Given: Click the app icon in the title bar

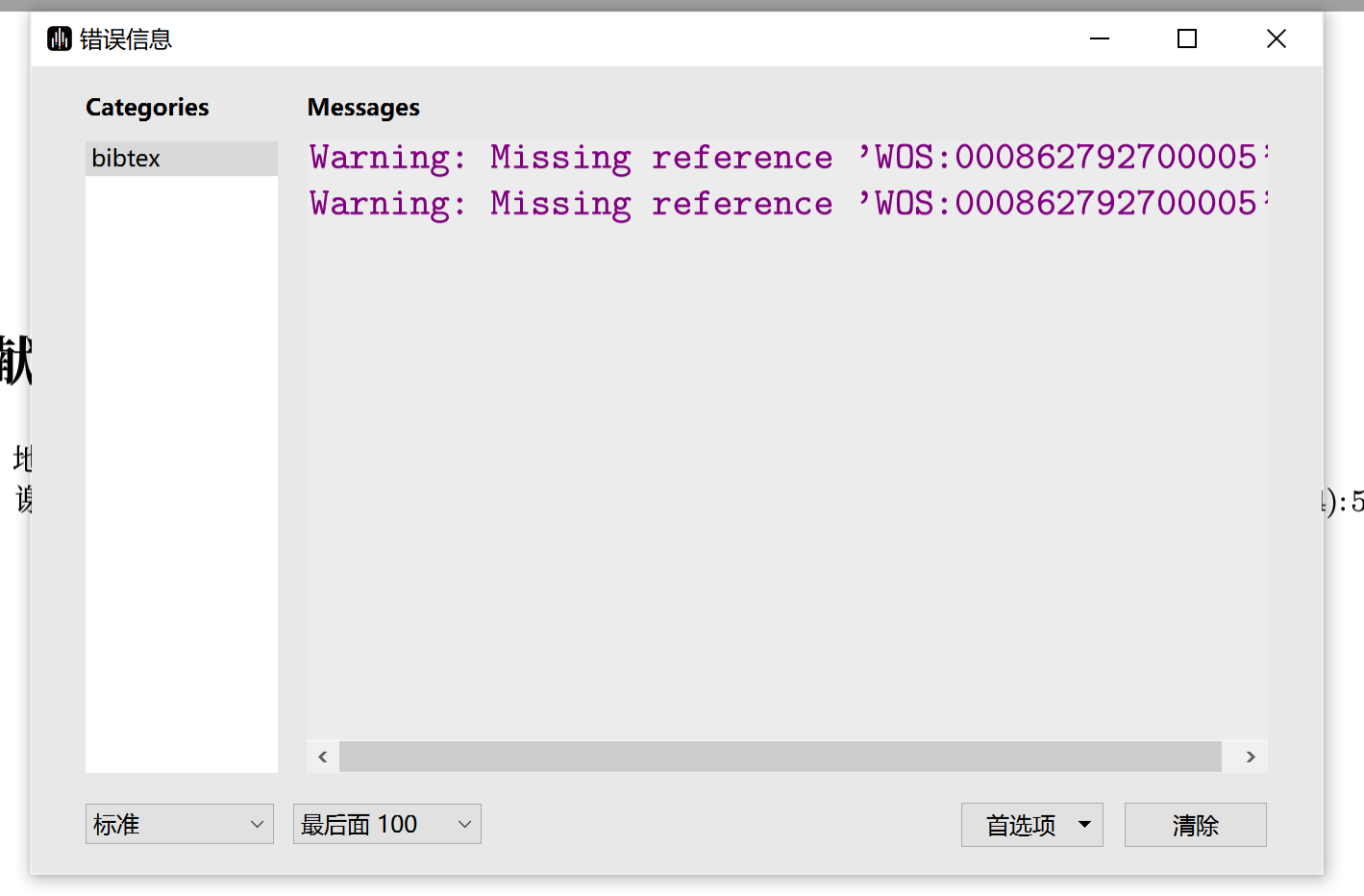Looking at the screenshot, I should click(x=60, y=38).
